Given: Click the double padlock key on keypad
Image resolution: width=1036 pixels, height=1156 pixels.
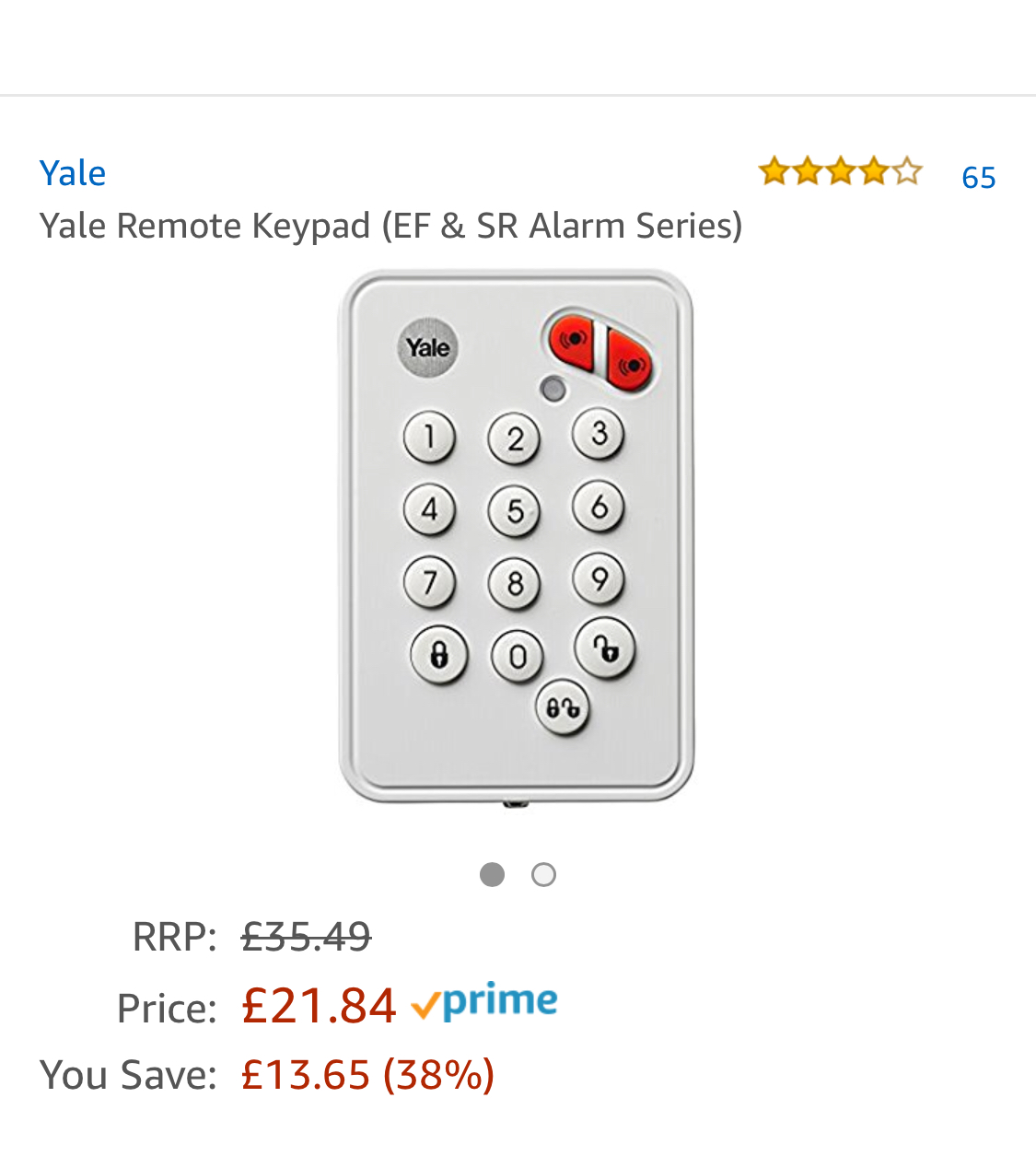Looking at the screenshot, I should coord(562,707).
